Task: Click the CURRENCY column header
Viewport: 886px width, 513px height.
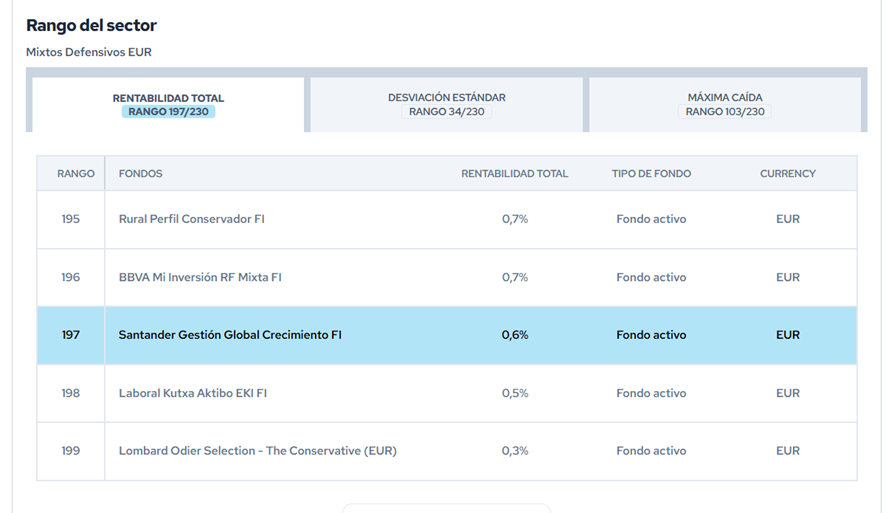Action: coord(788,173)
